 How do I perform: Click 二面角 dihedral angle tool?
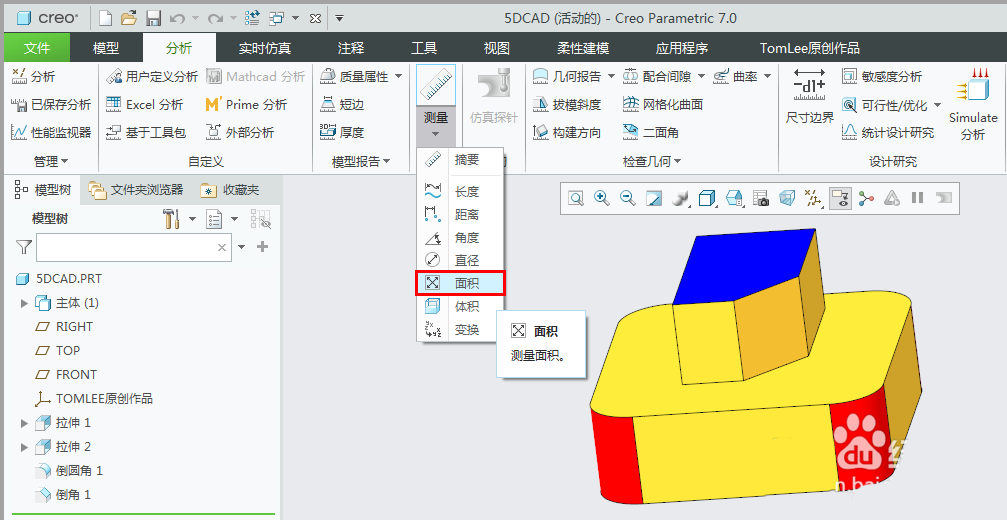650,132
